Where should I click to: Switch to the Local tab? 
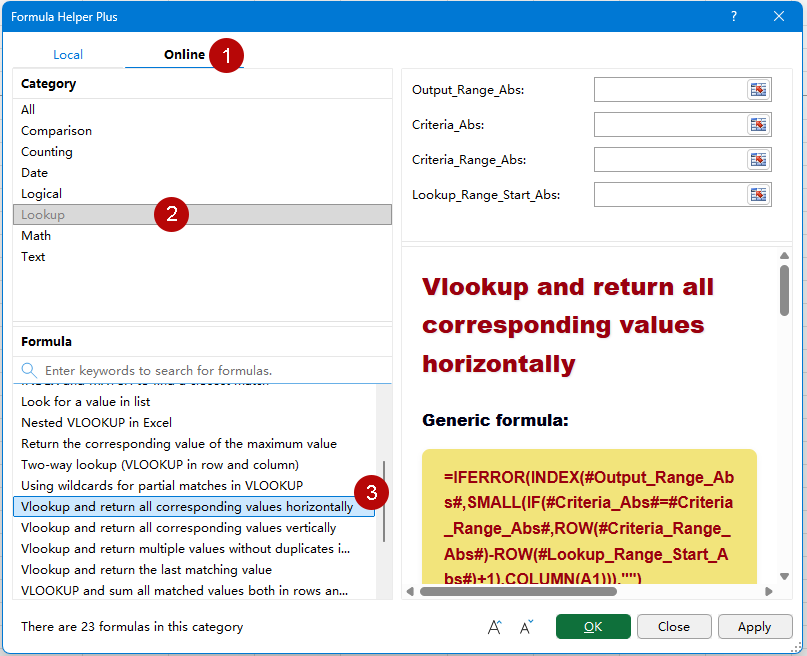pyautogui.click(x=68, y=55)
